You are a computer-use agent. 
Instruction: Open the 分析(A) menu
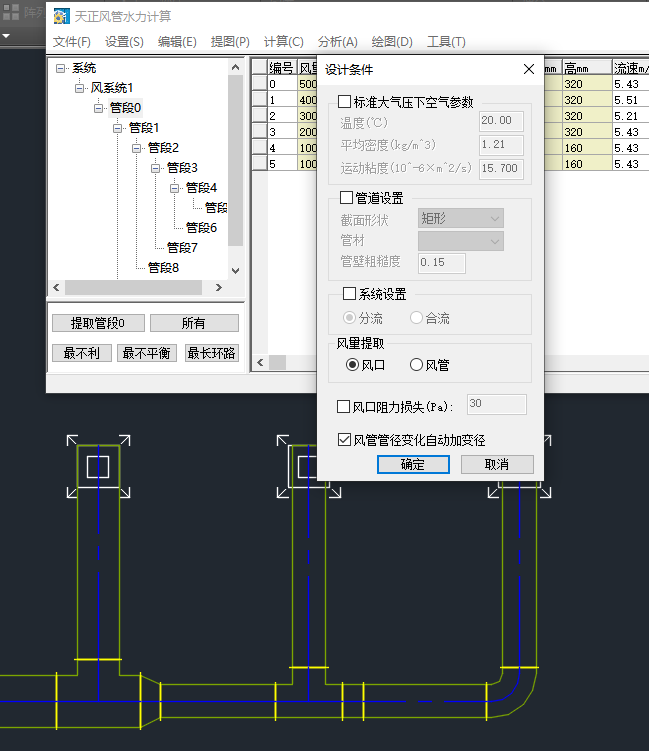pyautogui.click(x=337, y=41)
